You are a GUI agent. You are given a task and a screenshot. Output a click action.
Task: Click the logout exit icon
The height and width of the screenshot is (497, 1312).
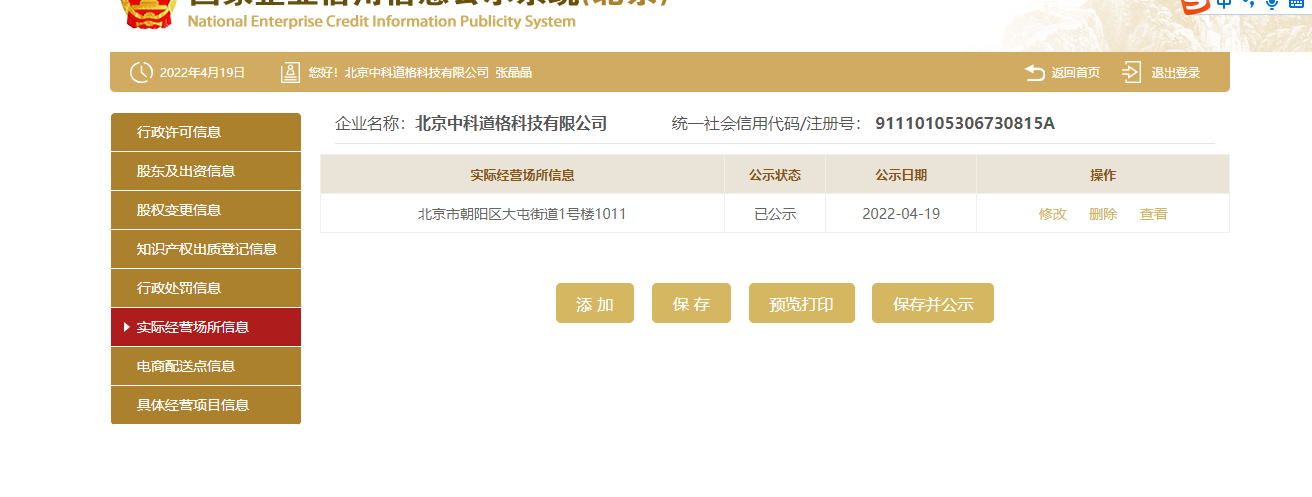point(1131,72)
